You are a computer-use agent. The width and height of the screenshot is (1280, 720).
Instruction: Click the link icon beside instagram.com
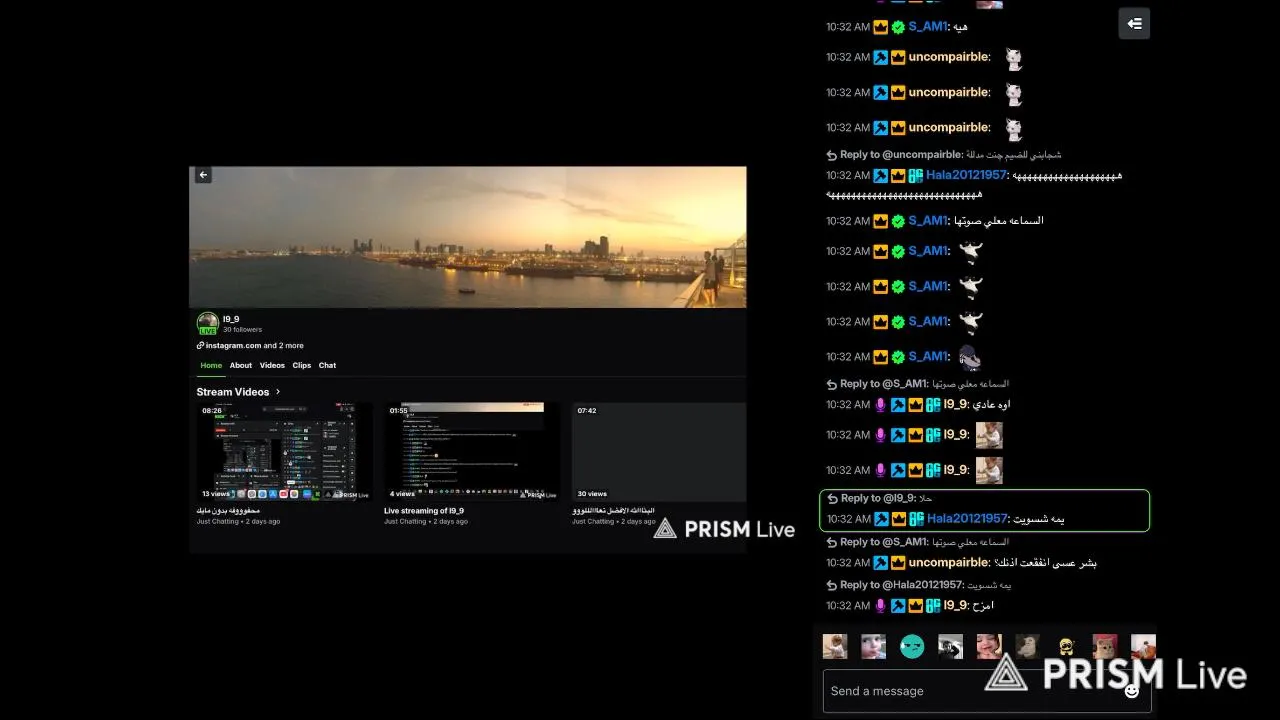(201, 346)
